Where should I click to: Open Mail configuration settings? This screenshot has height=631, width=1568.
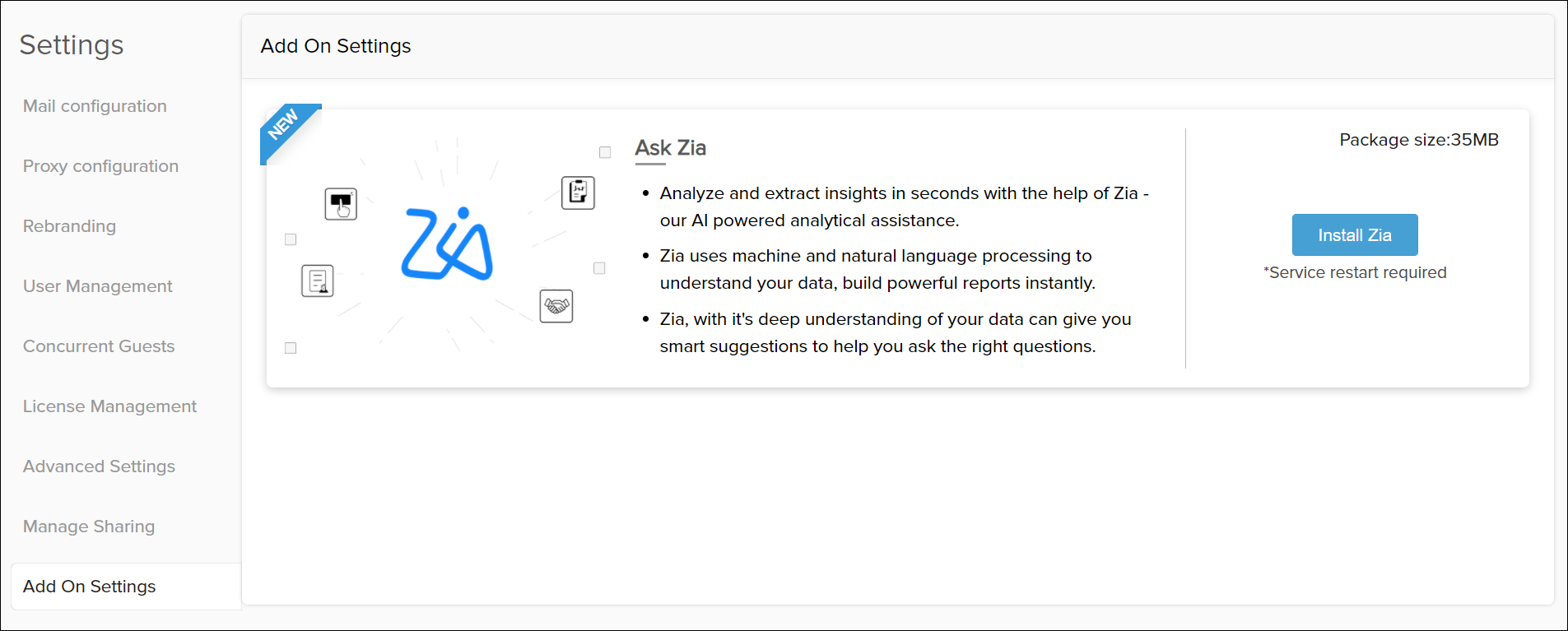[95, 106]
